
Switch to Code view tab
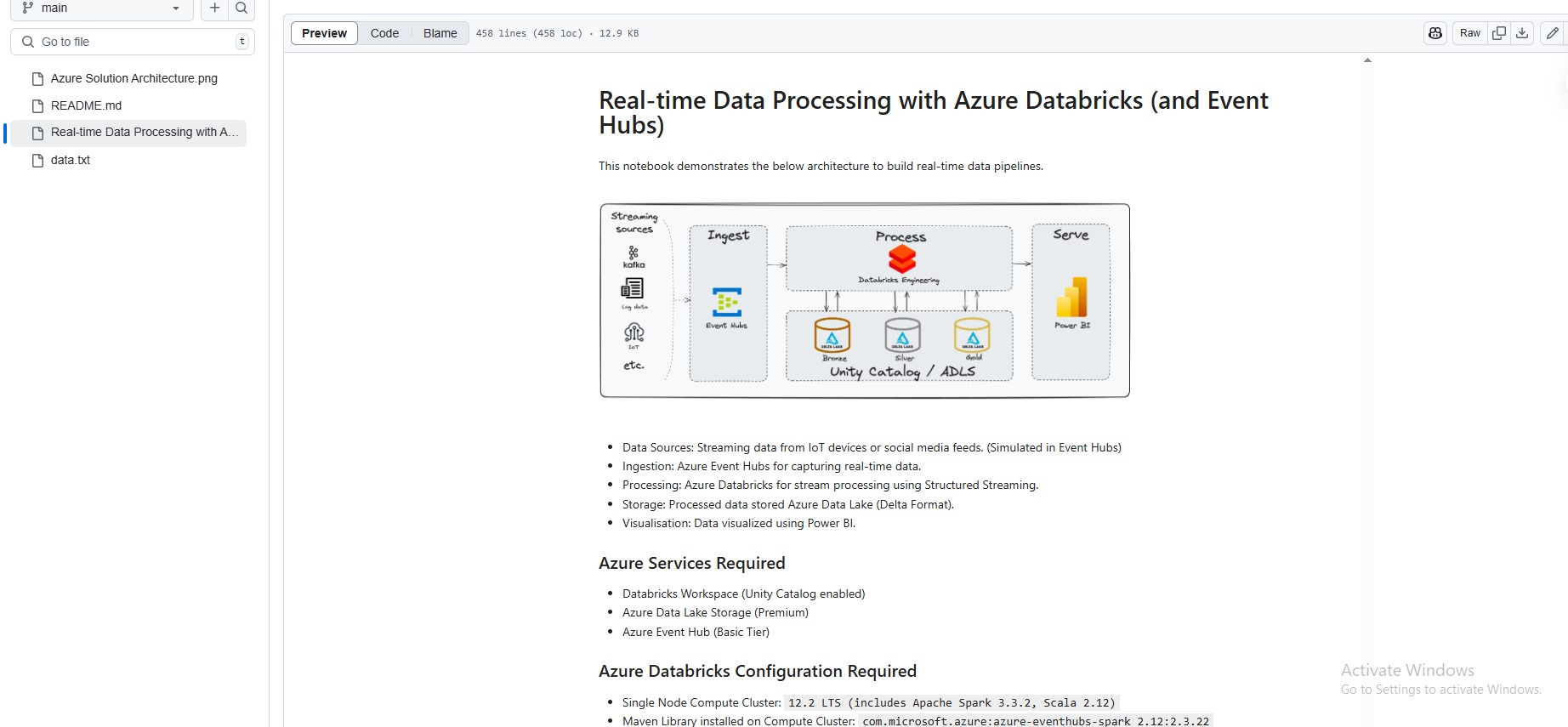(x=384, y=33)
